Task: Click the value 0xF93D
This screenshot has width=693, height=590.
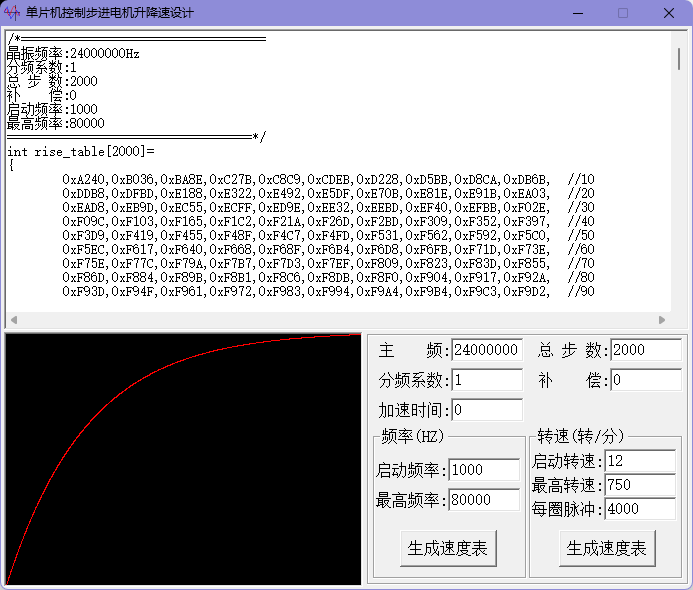Action: tap(85, 292)
